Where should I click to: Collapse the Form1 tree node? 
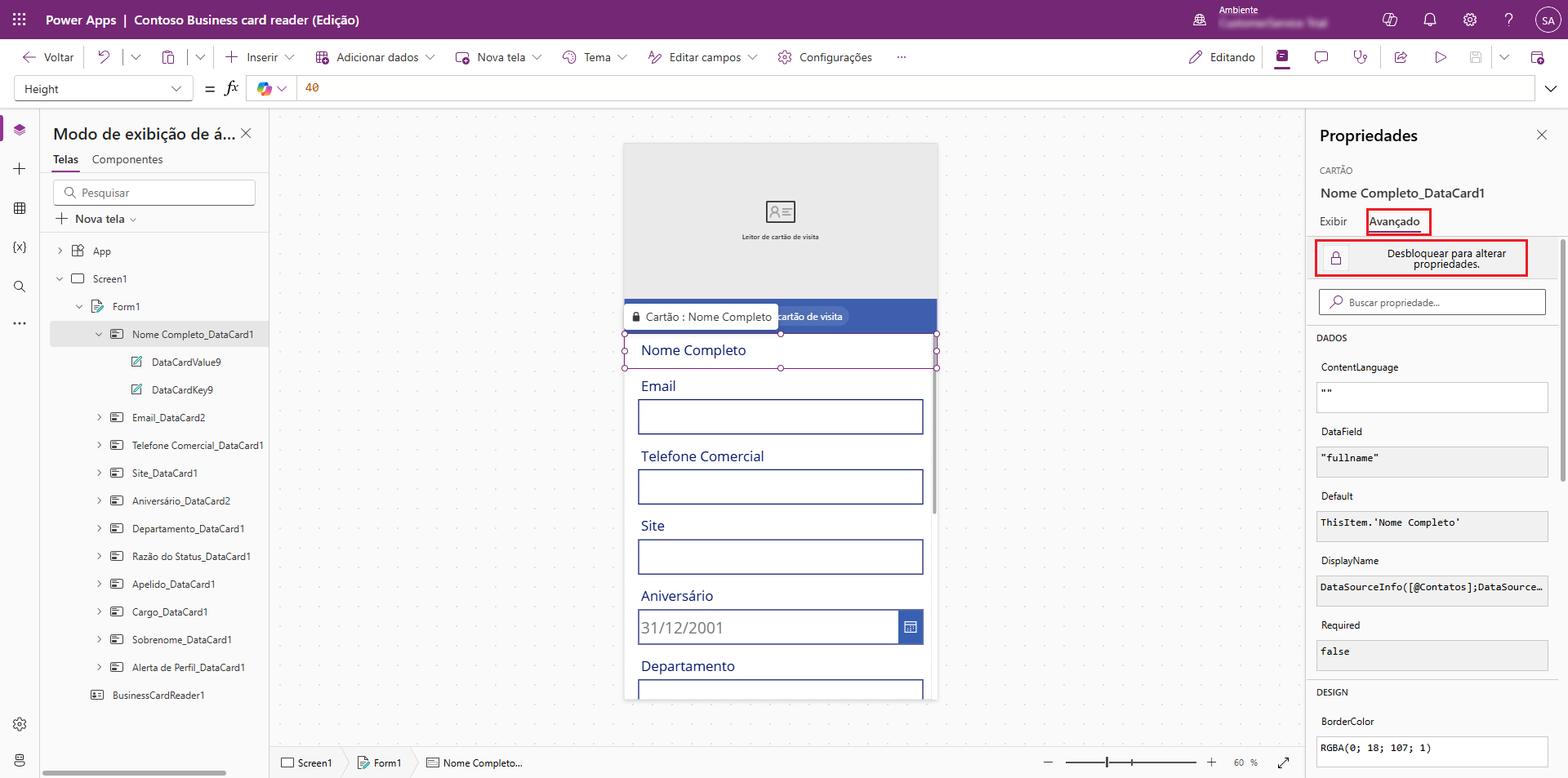(79, 306)
